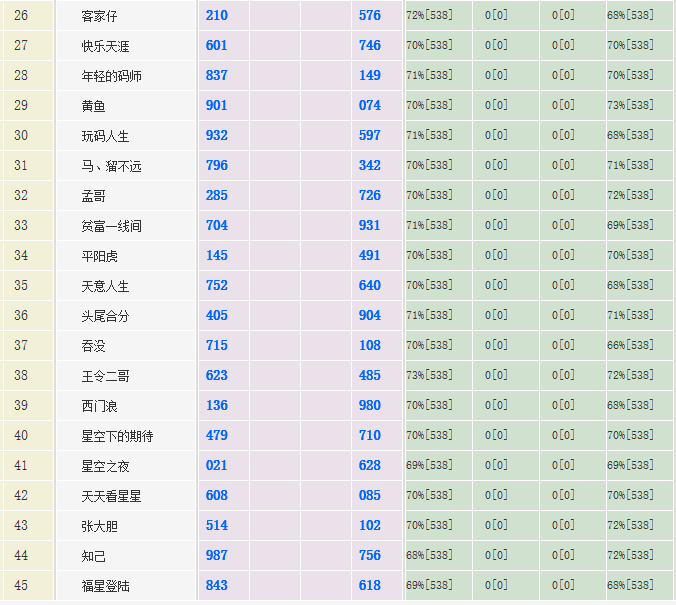Viewport: 676px width, 605px height.
Task: Click the number 618 for 福星登陆
Action: 369,586
